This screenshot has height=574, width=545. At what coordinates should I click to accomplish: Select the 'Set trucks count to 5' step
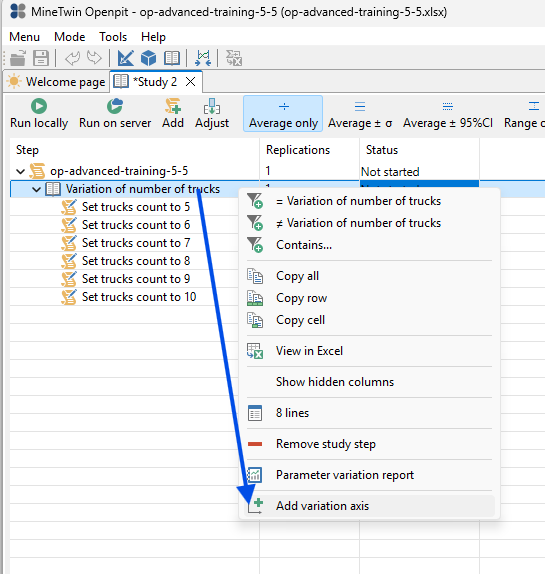pyautogui.click(x=136, y=207)
